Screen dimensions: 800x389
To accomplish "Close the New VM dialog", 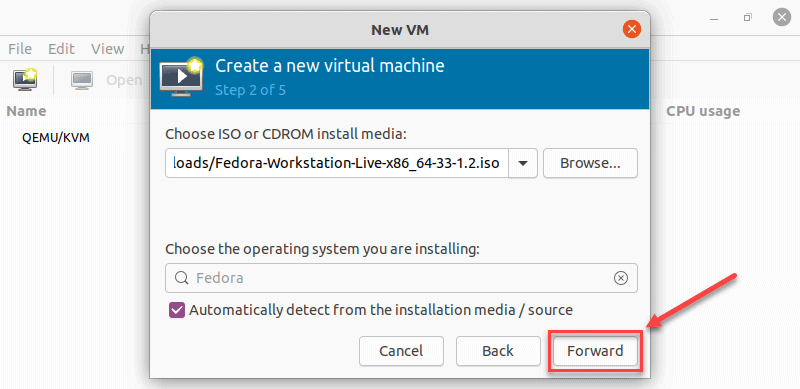I will (632, 30).
